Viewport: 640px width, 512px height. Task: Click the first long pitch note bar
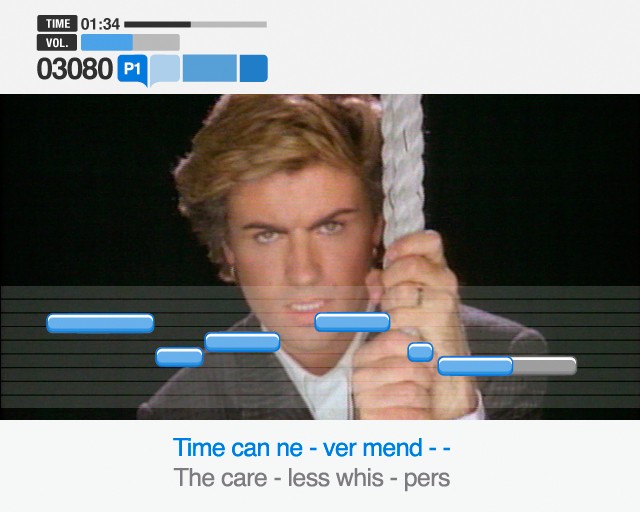[100, 323]
